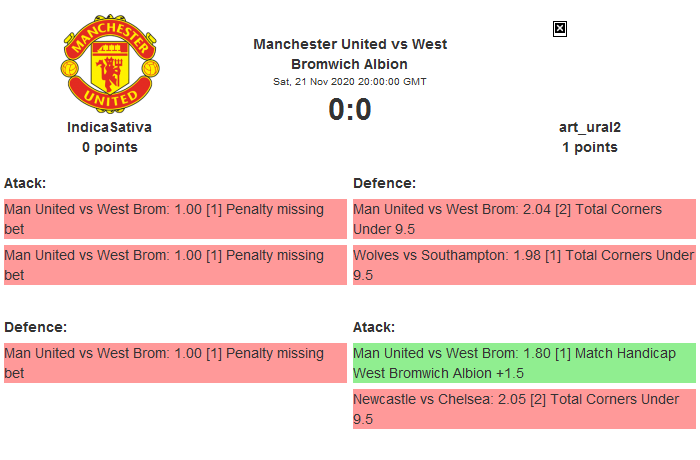Open art_ural2's player profile
The height and width of the screenshot is (460, 700).
coord(589,127)
